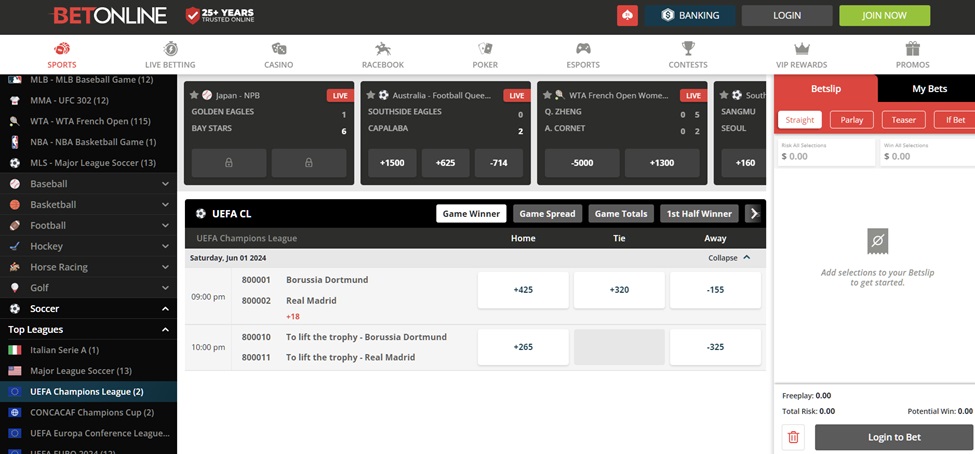Open Promos gift icon
The image size is (975, 454).
point(912,49)
